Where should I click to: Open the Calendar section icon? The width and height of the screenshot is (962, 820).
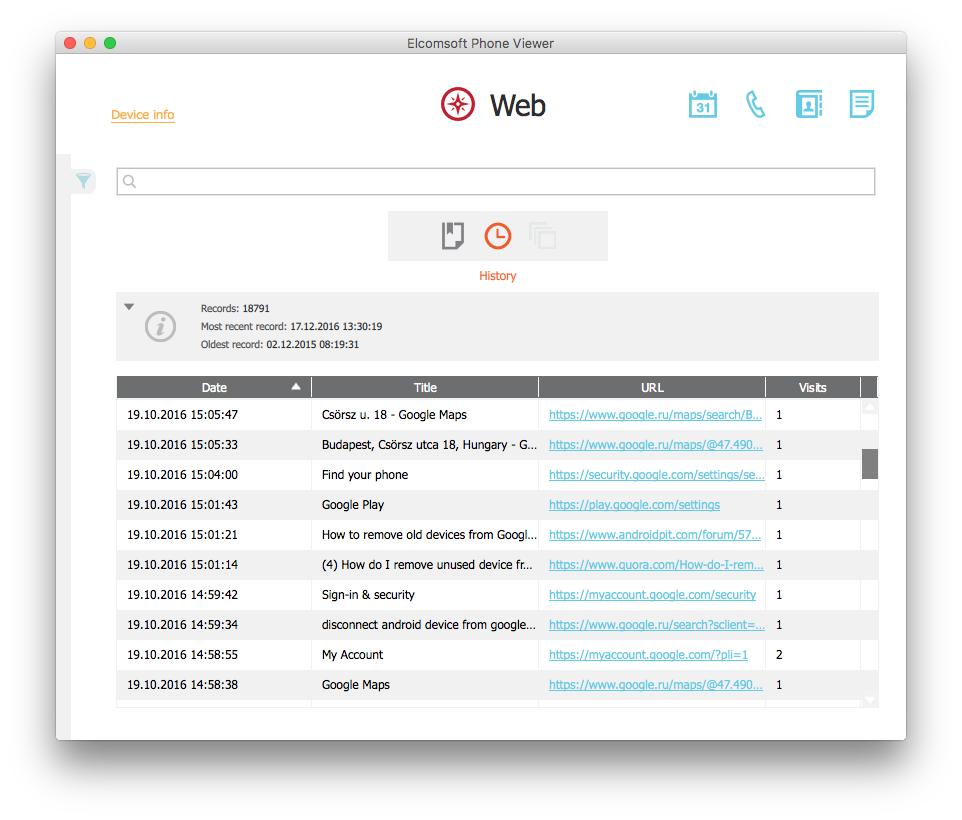(x=702, y=104)
